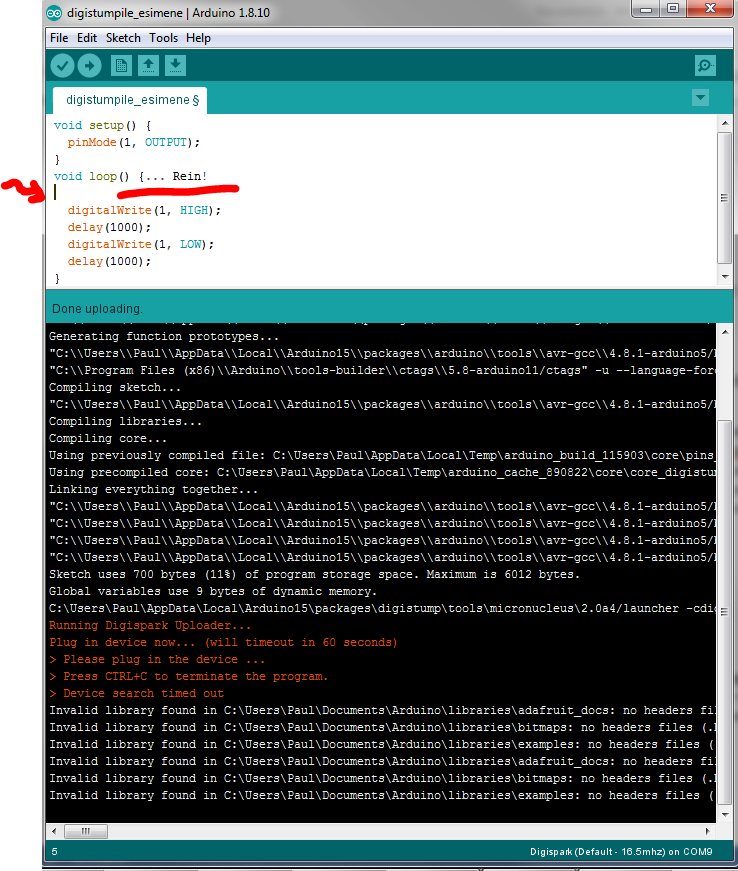Click the code editor scroll up arrow
The width and height of the screenshot is (738, 871).
724,123
